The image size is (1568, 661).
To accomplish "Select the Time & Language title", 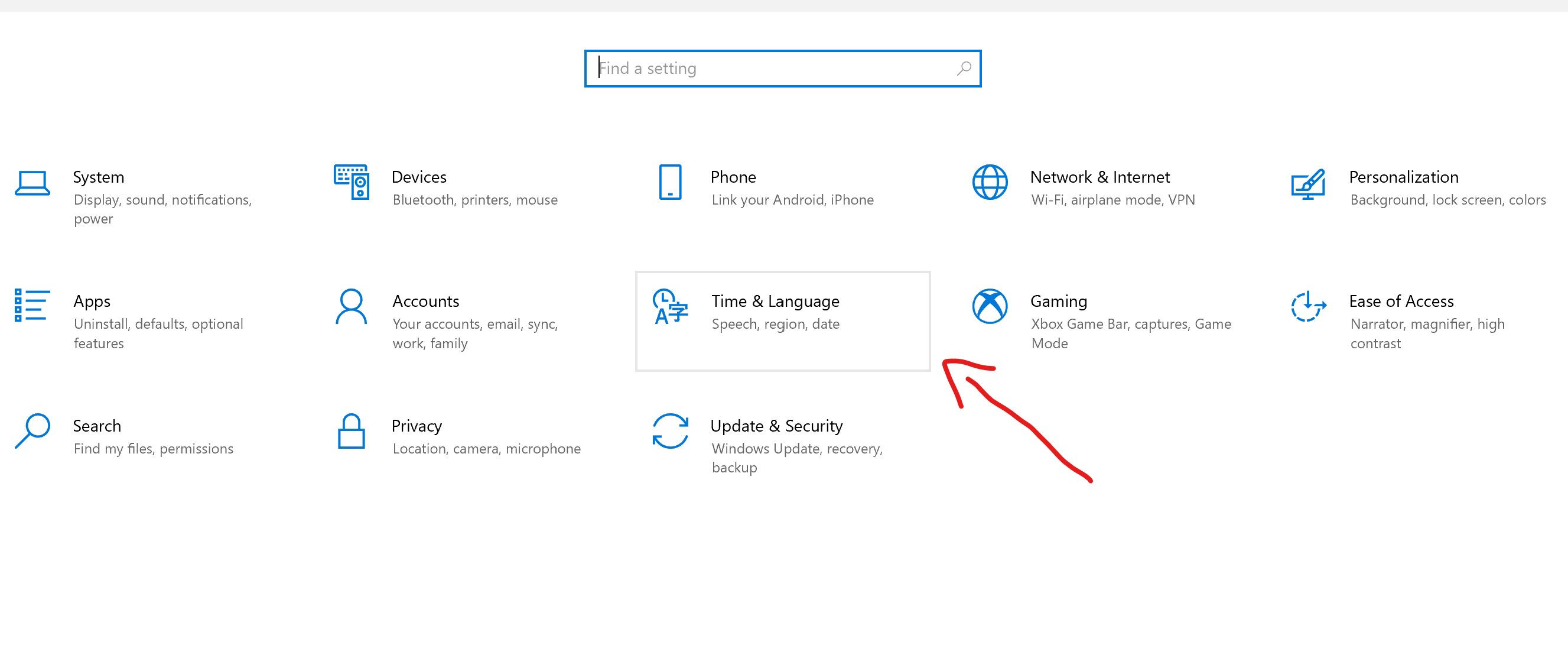I will click(x=775, y=302).
